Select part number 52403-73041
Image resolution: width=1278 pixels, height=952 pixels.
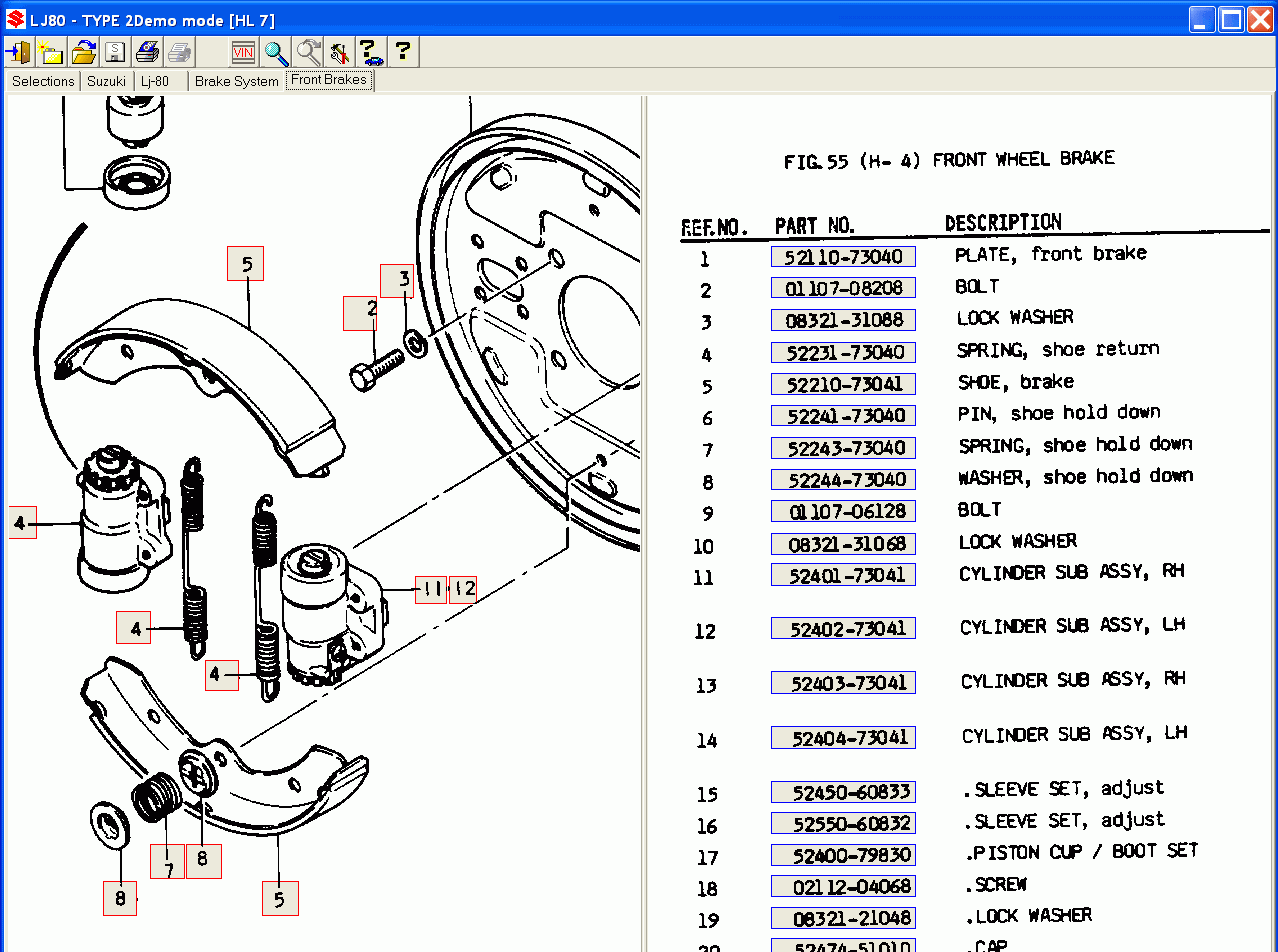click(843, 683)
